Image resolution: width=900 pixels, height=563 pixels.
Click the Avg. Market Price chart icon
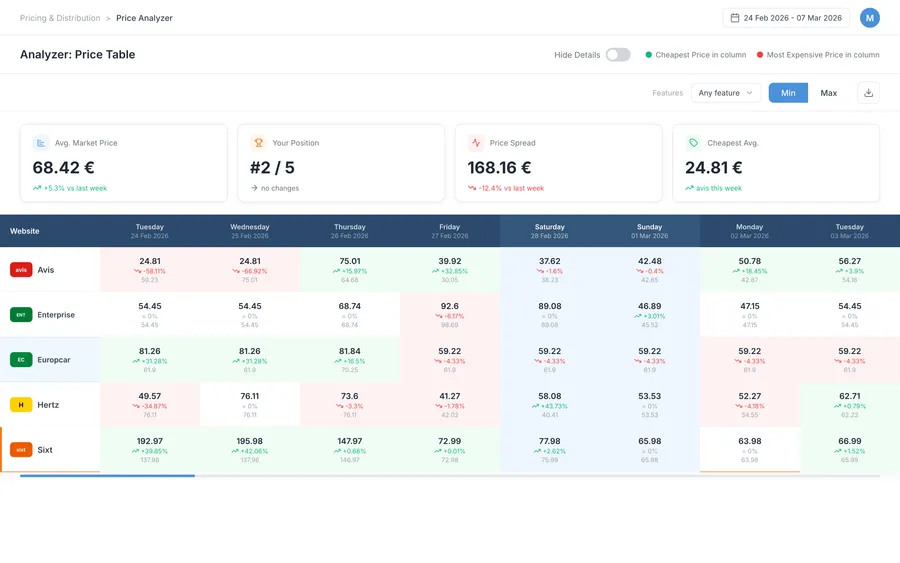[x=41, y=143]
